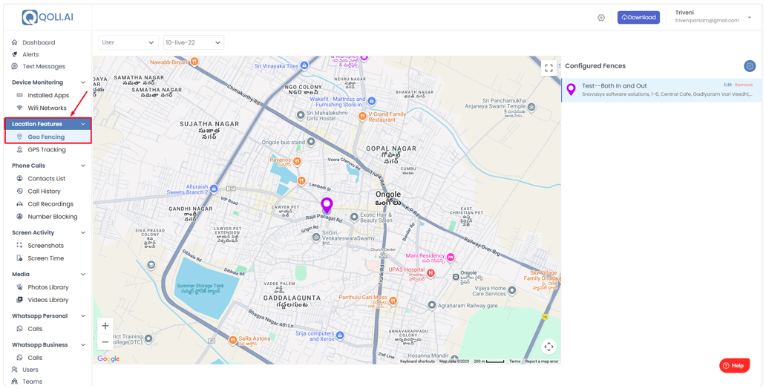
Task: Click the Download button
Action: [638, 18]
